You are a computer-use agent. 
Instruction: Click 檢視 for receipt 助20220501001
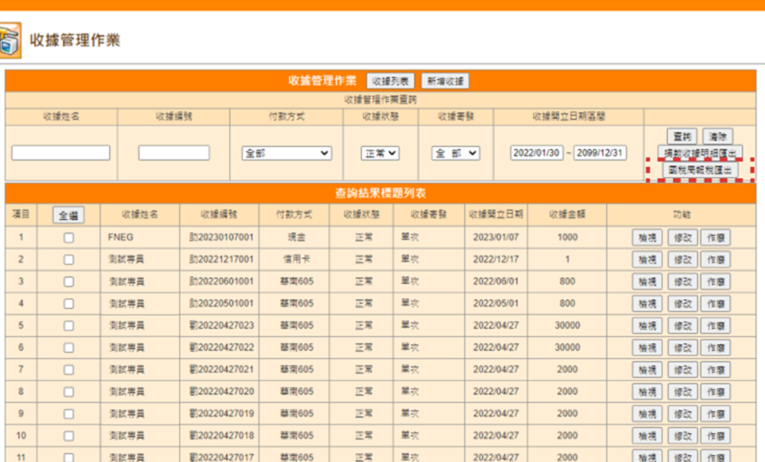coord(647,303)
